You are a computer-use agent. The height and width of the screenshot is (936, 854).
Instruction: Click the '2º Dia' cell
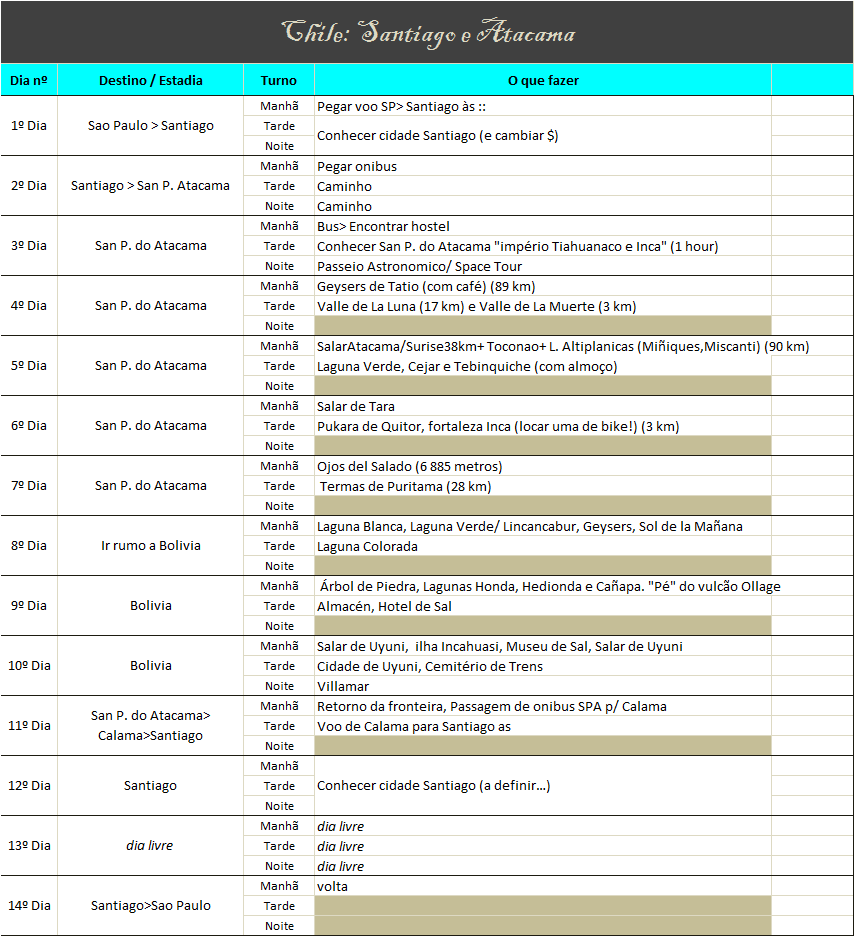pyautogui.click(x=29, y=186)
